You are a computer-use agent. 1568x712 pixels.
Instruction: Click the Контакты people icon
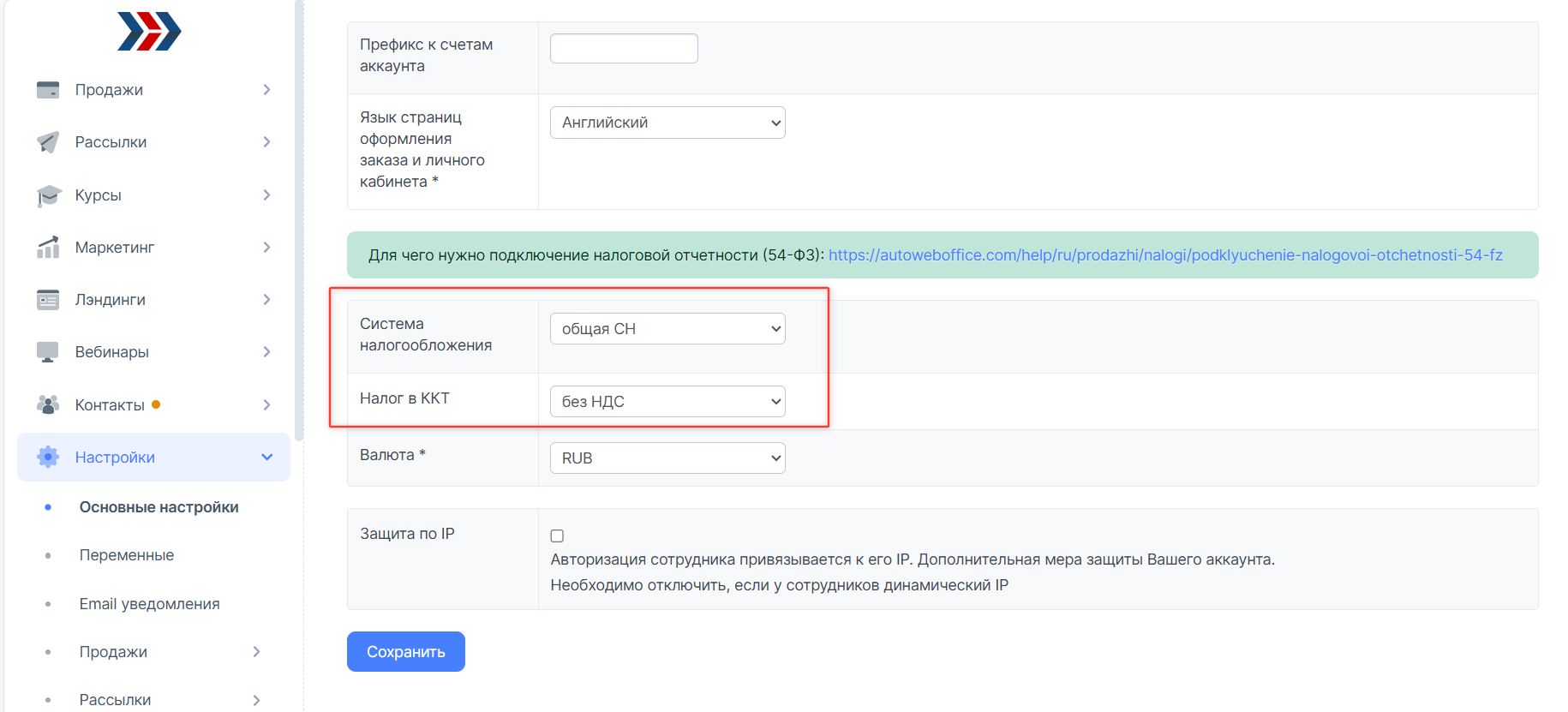coord(48,404)
